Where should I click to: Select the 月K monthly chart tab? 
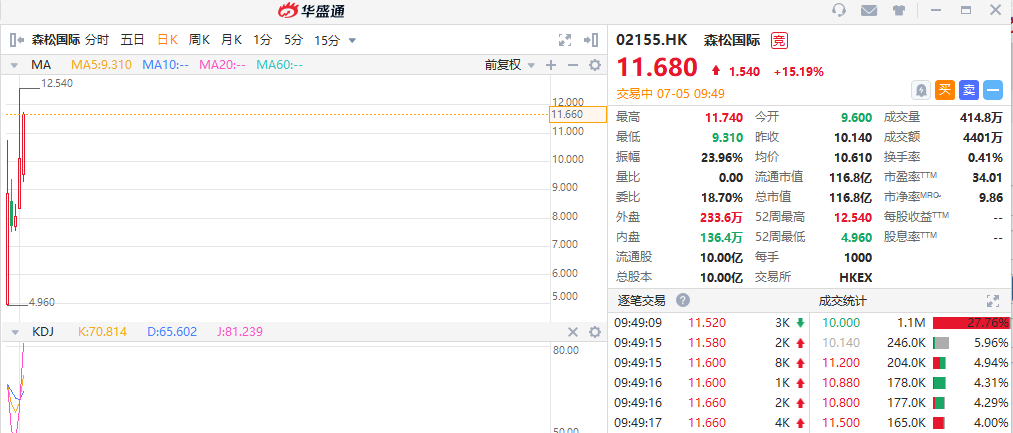(231, 40)
